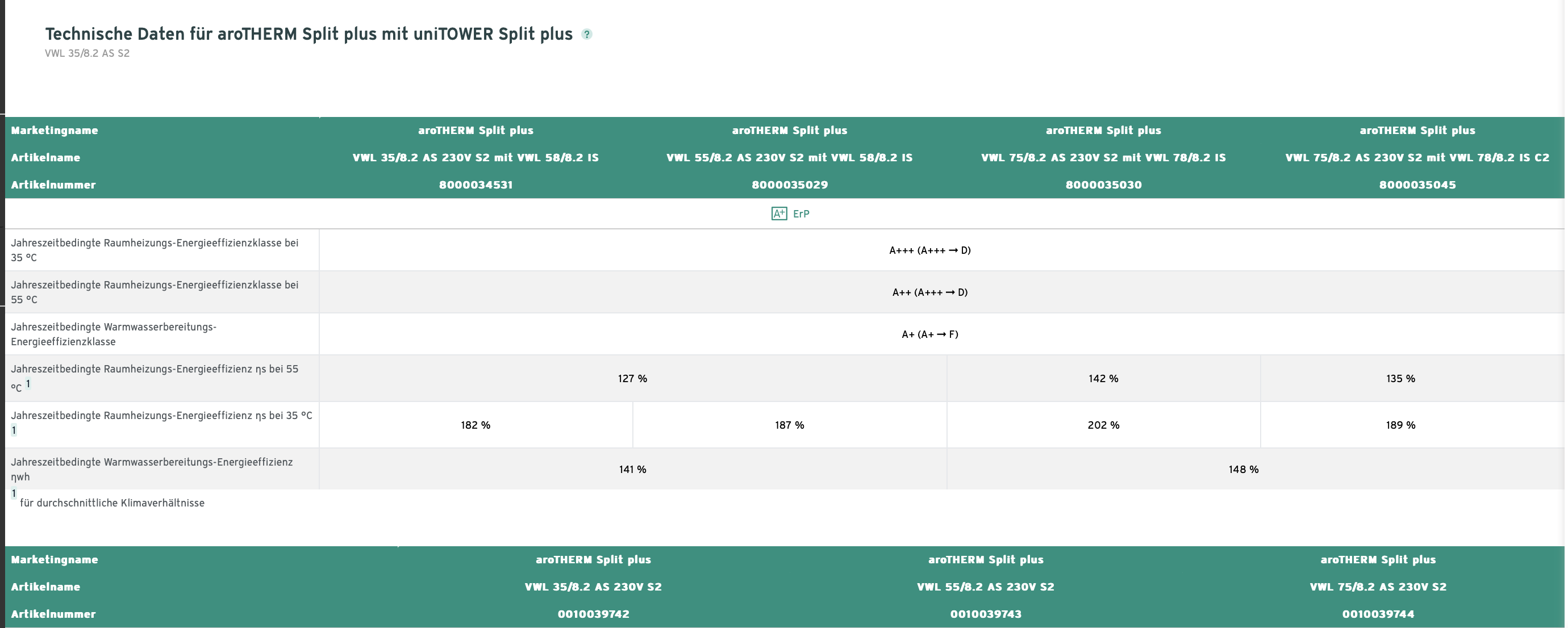This screenshot has height=628, width=1568.
Task: Click article number 0010039743
Action: click(986, 614)
